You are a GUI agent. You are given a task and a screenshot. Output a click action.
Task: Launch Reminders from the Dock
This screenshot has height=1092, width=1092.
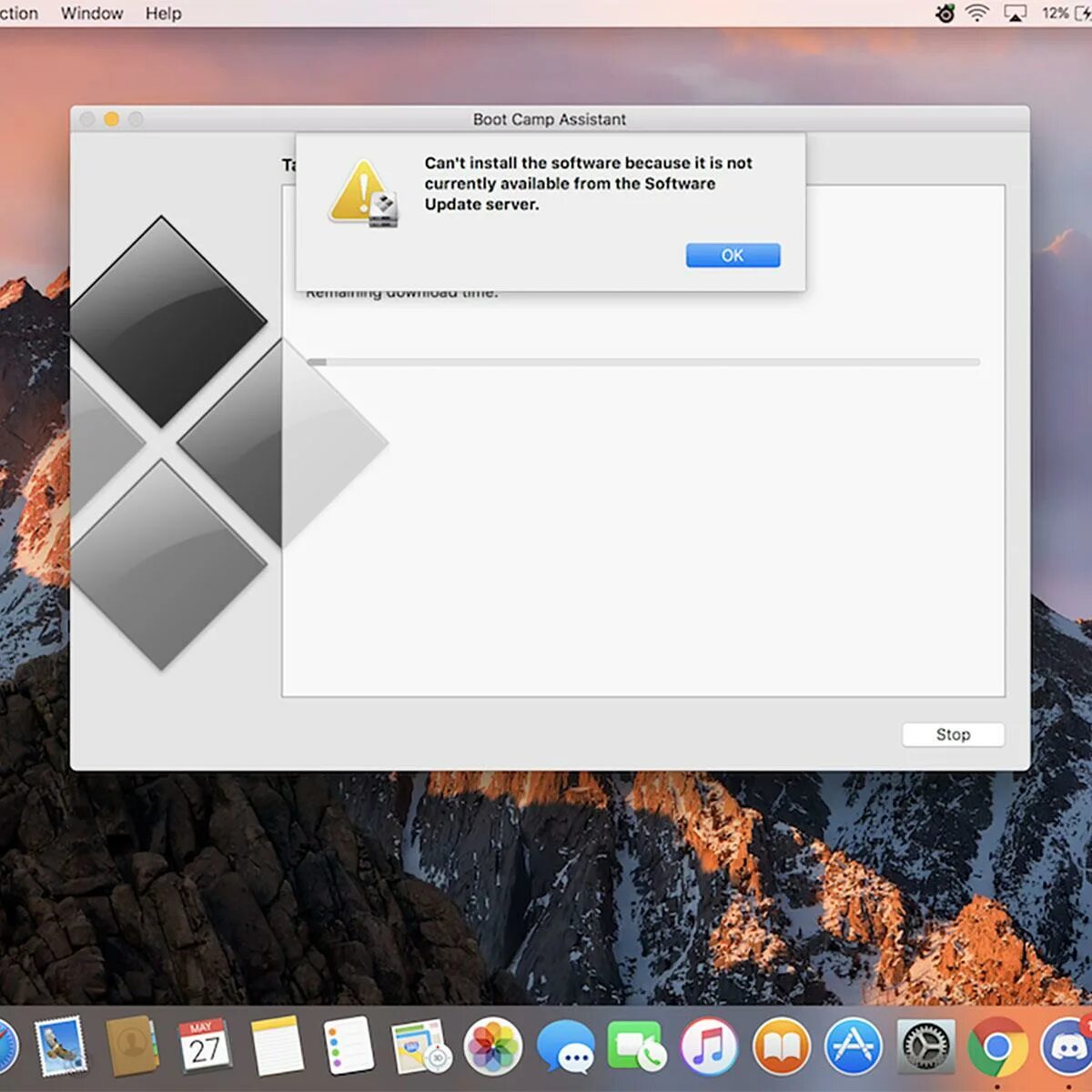[x=349, y=1046]
